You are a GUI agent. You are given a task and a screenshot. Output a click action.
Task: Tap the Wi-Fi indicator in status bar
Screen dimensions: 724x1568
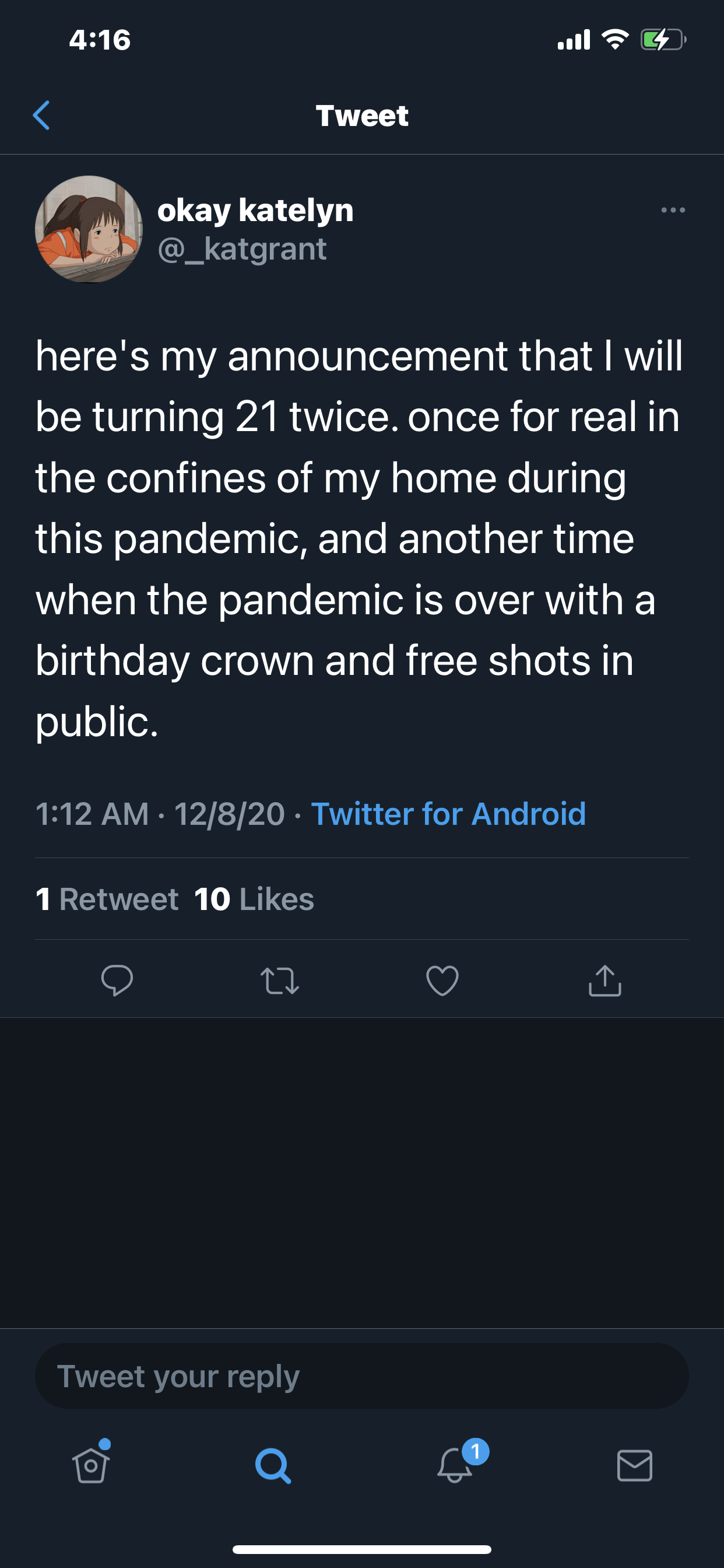click(x=615, y=40)
